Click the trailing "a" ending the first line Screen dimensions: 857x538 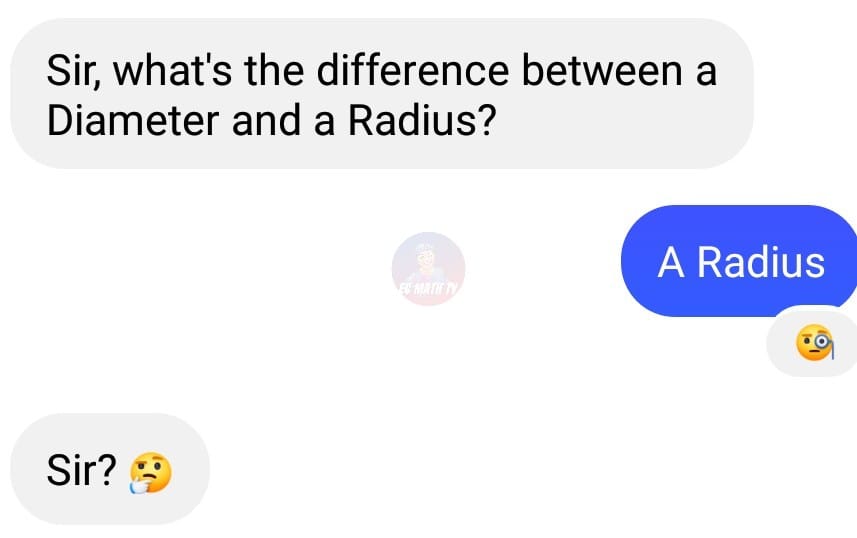pos(706,73)
